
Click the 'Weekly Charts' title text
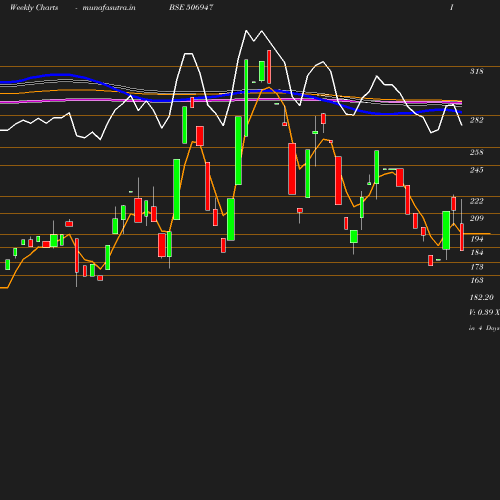34,7
